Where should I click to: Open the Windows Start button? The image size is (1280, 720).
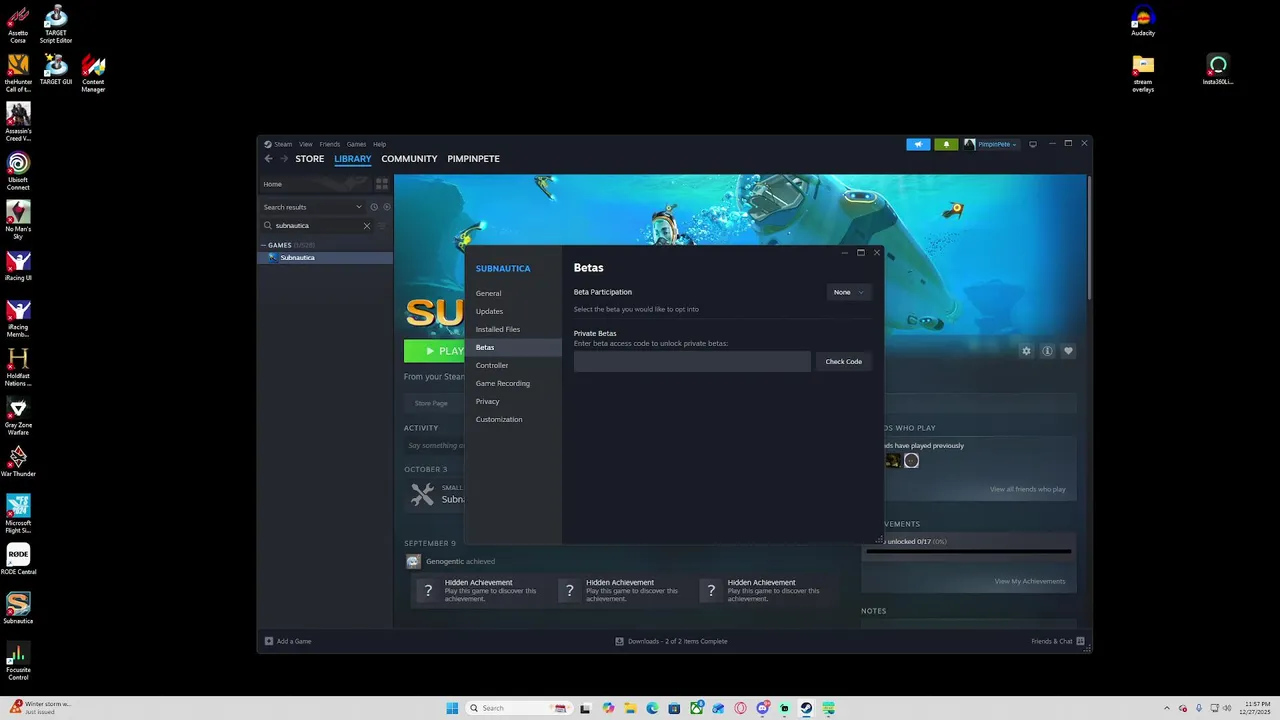pyautogui.click(x=452, y=708)
